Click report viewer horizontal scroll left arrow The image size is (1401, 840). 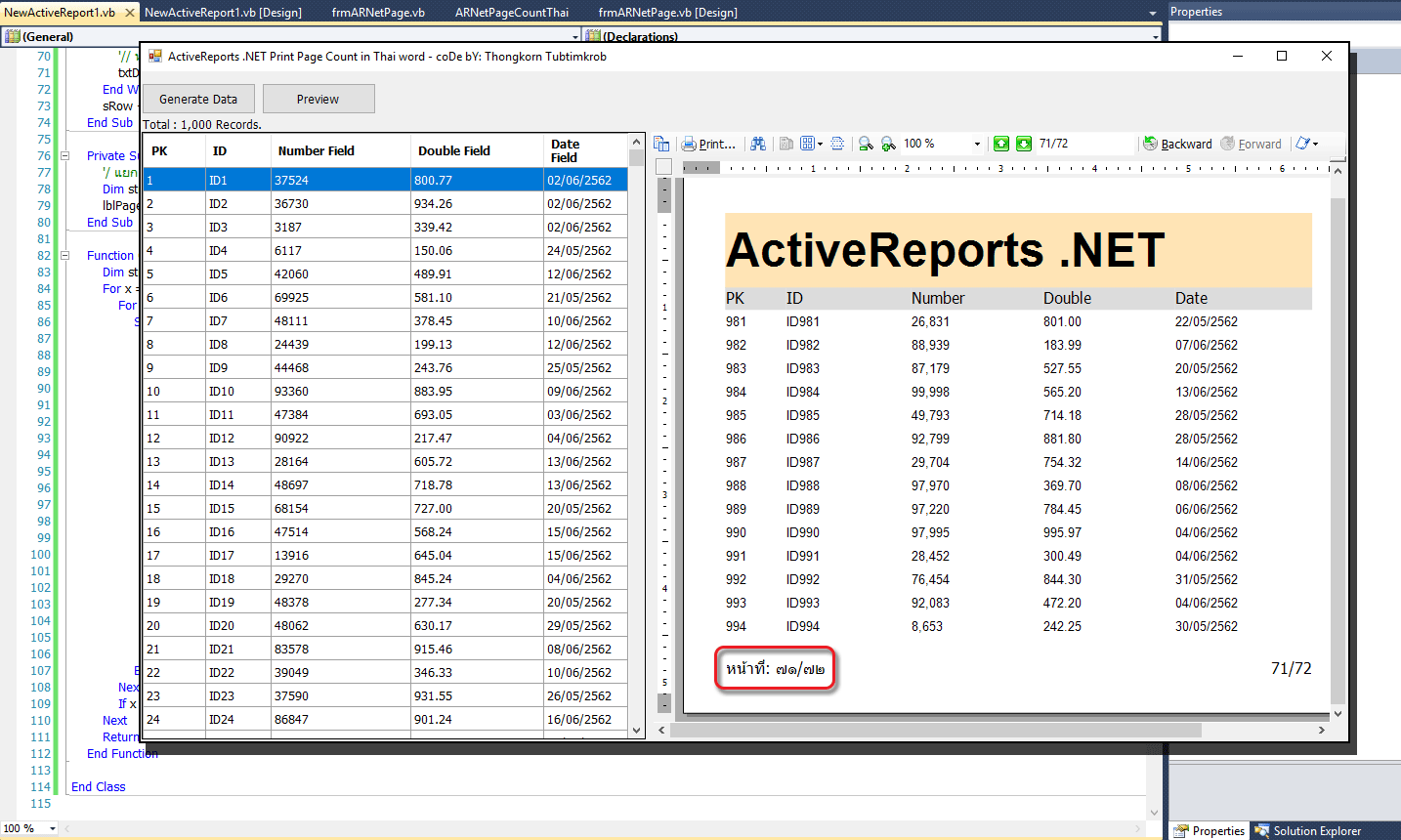661,730
